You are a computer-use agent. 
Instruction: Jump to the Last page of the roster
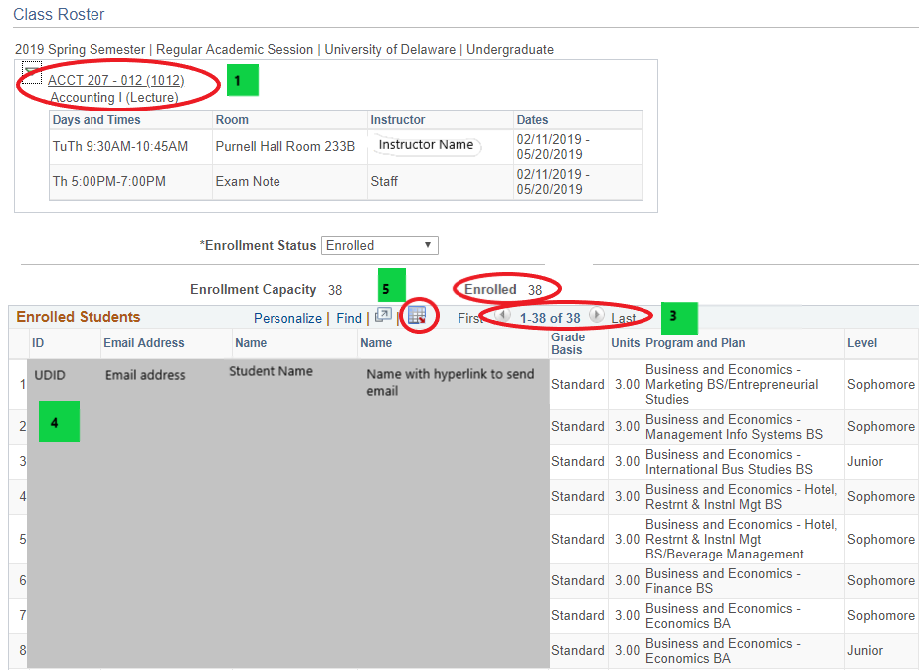tap(624, 318)
